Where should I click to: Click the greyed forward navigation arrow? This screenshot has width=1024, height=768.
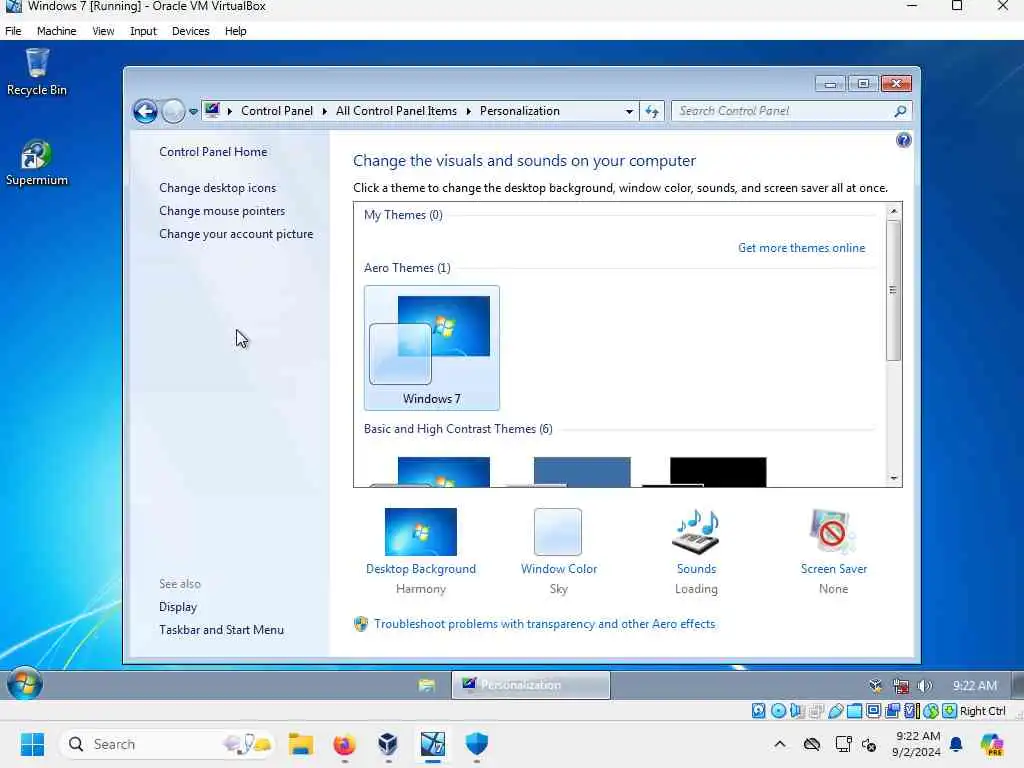click(173, 112)
